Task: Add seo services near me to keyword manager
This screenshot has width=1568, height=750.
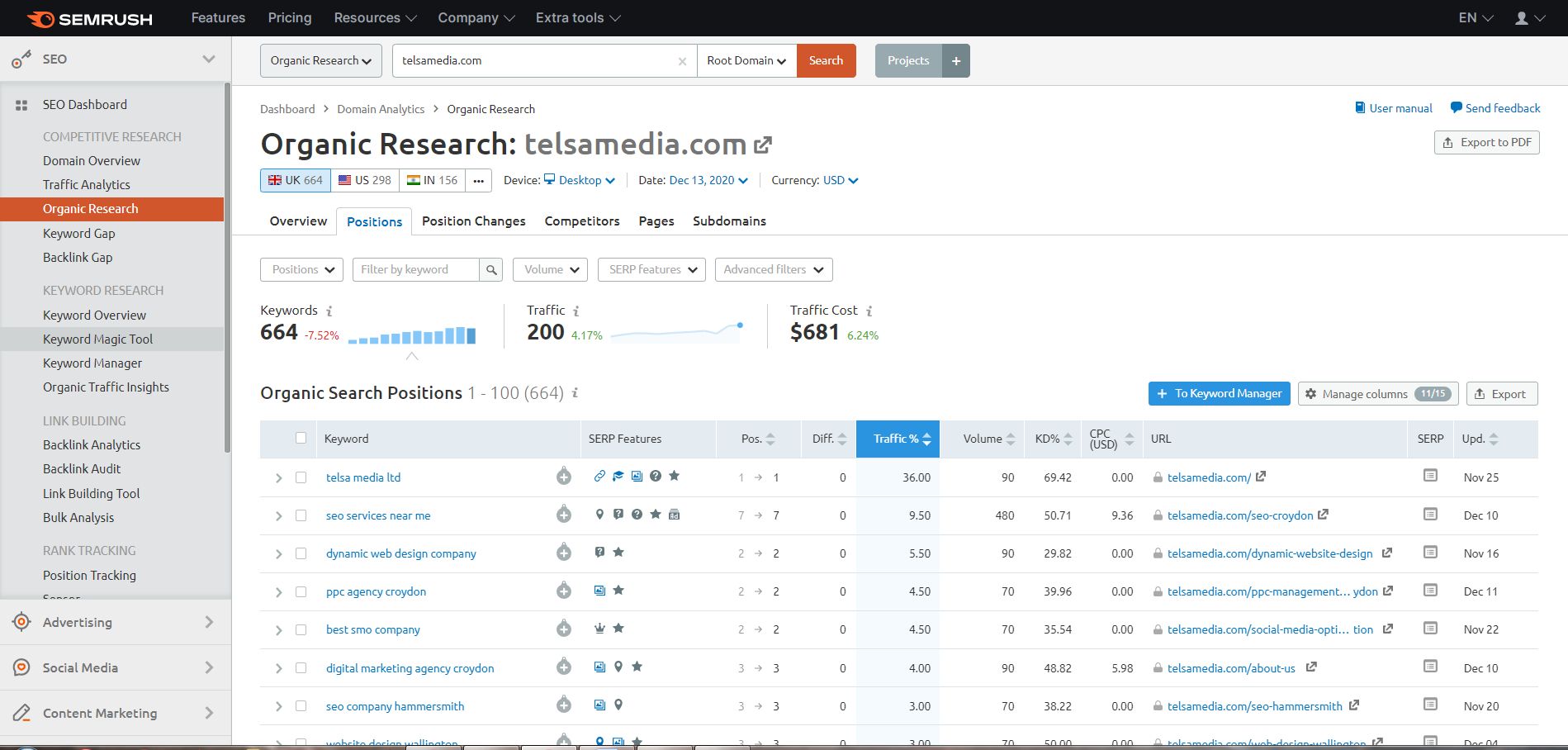Action: (x=564, y=515)
